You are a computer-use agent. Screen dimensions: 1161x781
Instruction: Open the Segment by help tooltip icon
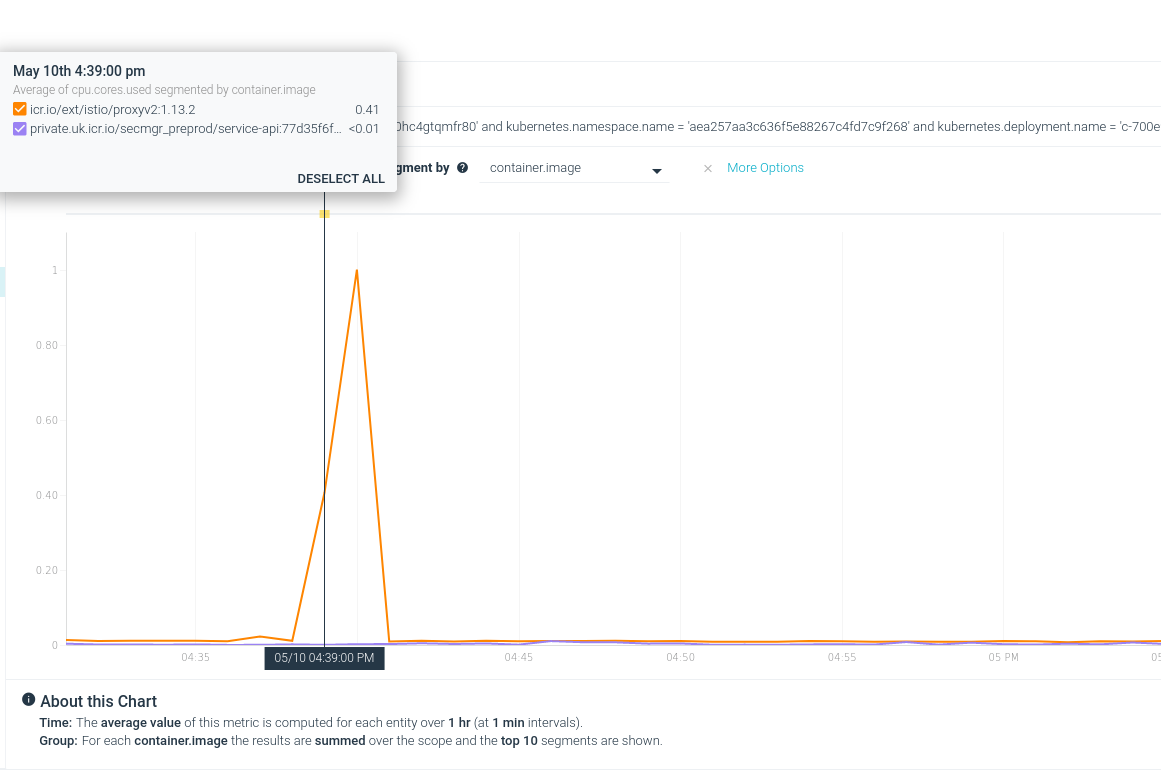(462, 168)
